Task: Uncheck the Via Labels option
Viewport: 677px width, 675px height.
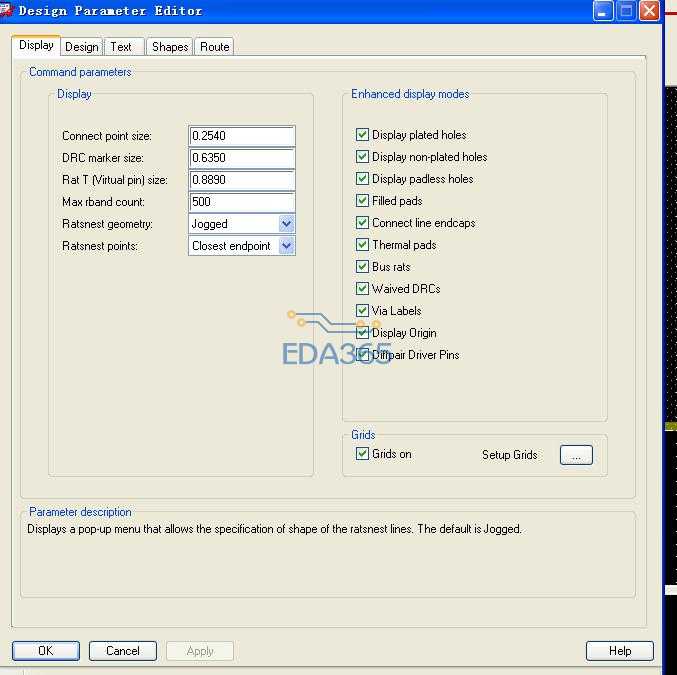Action: tap(362, 311)
